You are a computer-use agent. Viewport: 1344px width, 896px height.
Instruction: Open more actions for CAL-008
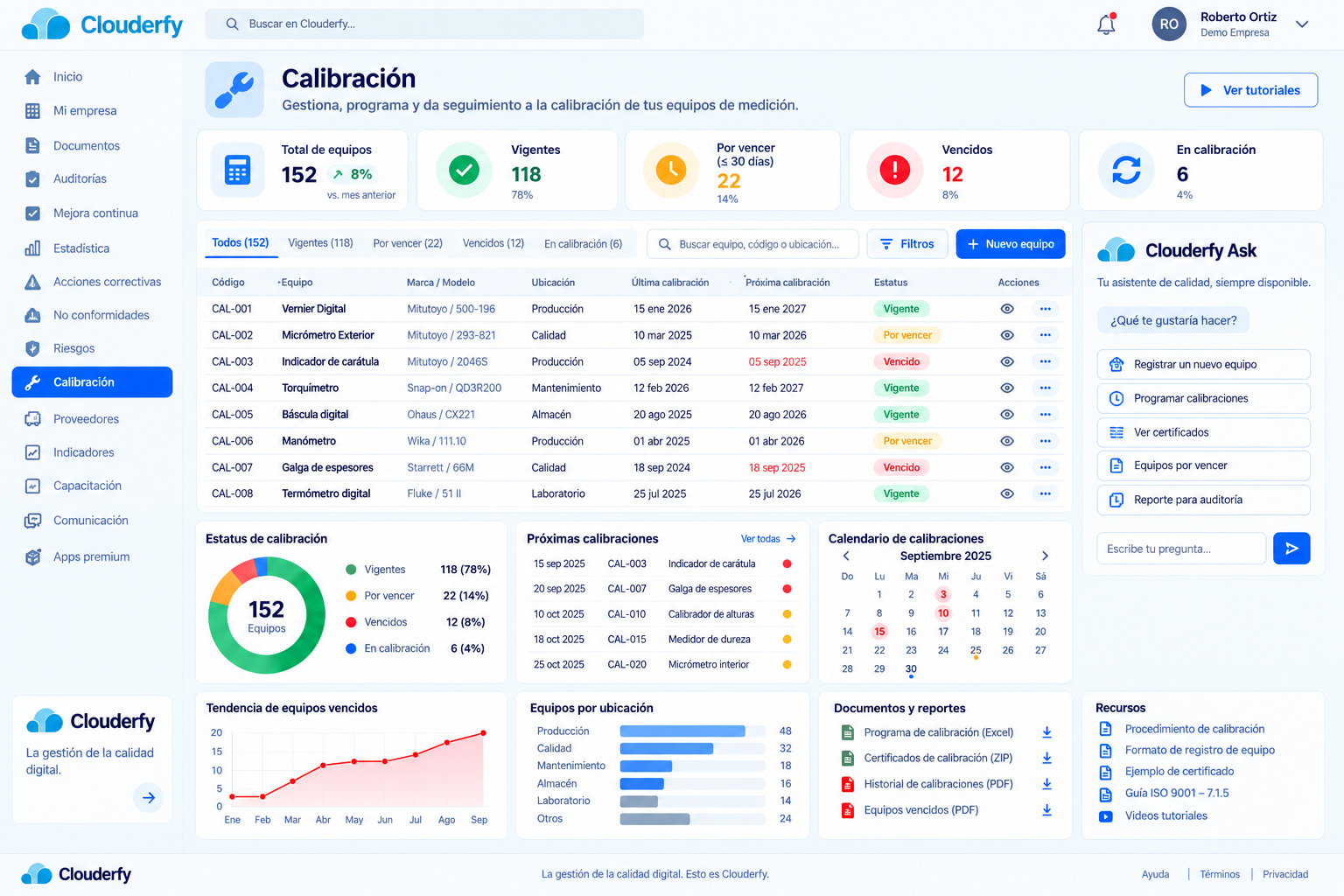pyautogui.click(x=1045, y=493)
